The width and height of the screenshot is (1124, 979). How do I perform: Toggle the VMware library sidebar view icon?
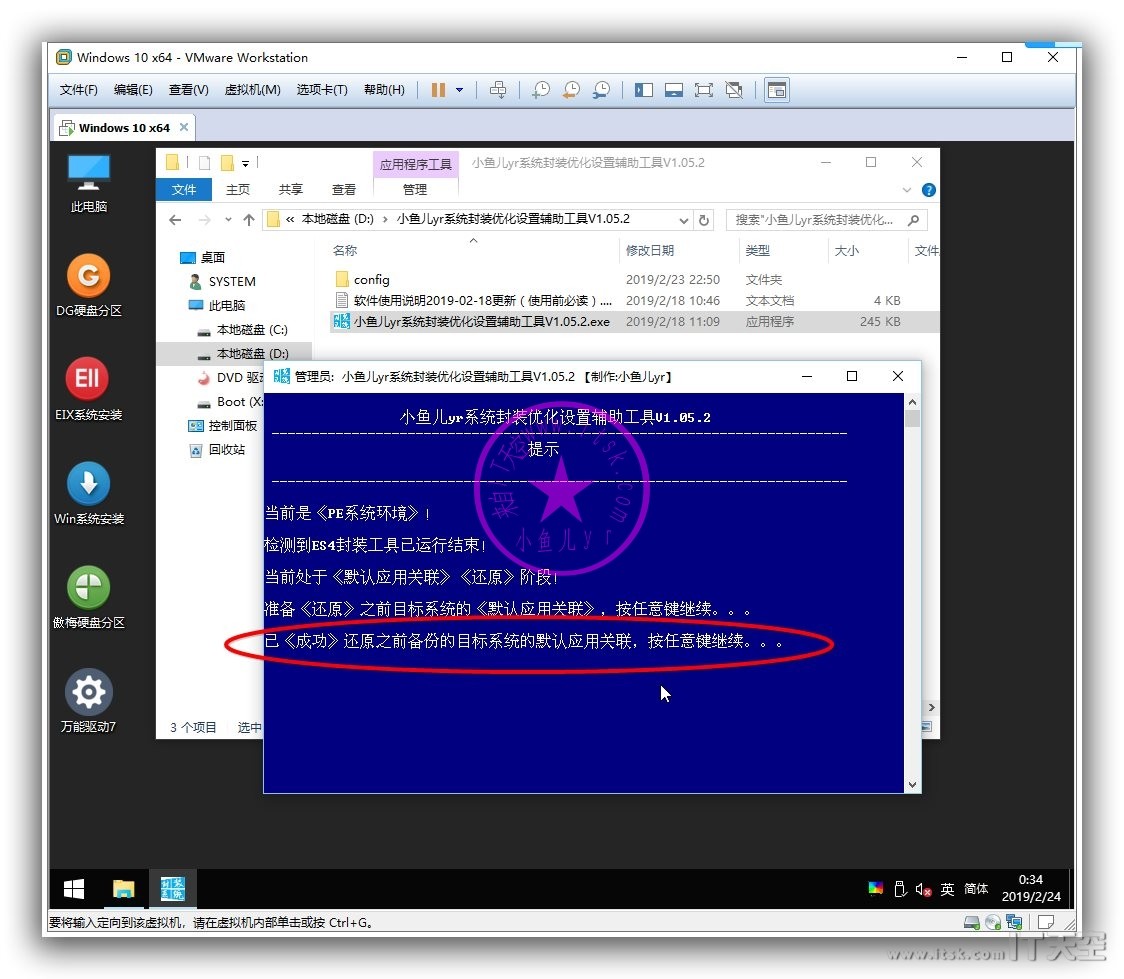tap(644, 90)
